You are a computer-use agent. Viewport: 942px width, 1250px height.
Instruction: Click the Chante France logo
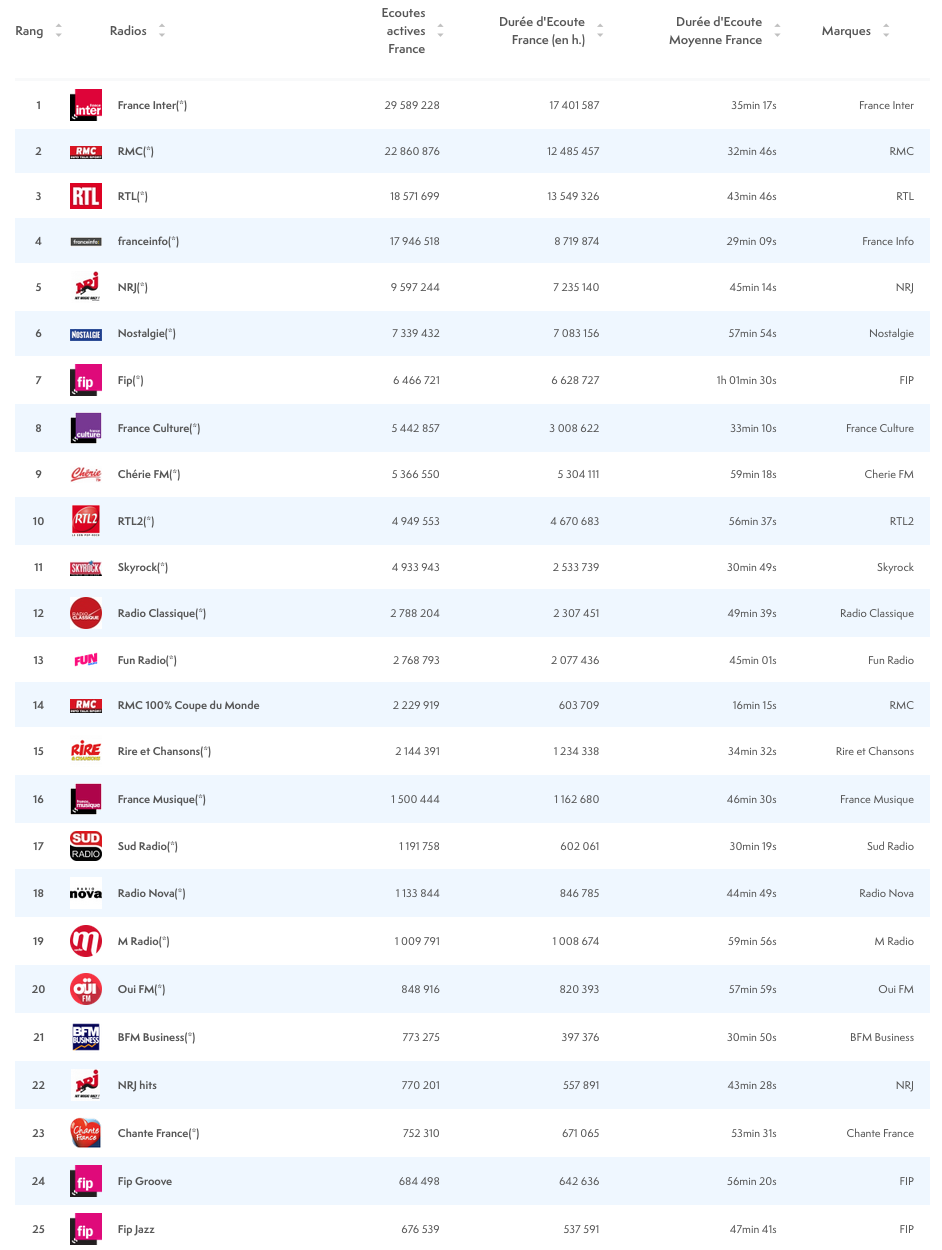coord(86,1133)
